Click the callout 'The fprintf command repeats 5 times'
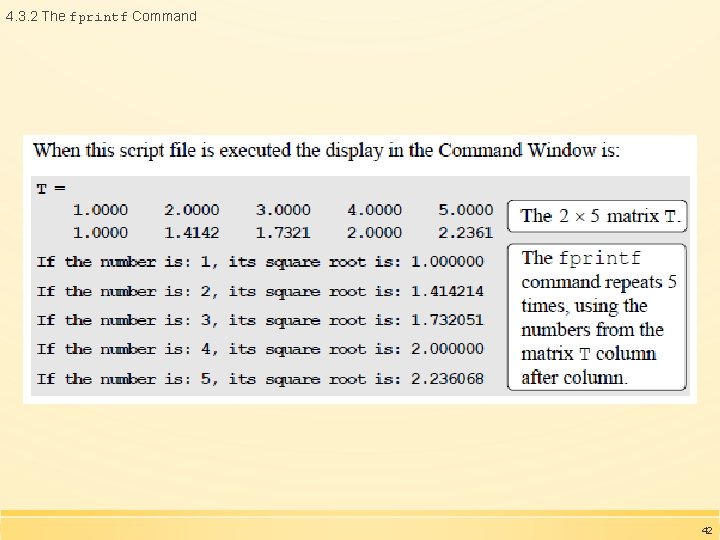 point(597,317)
